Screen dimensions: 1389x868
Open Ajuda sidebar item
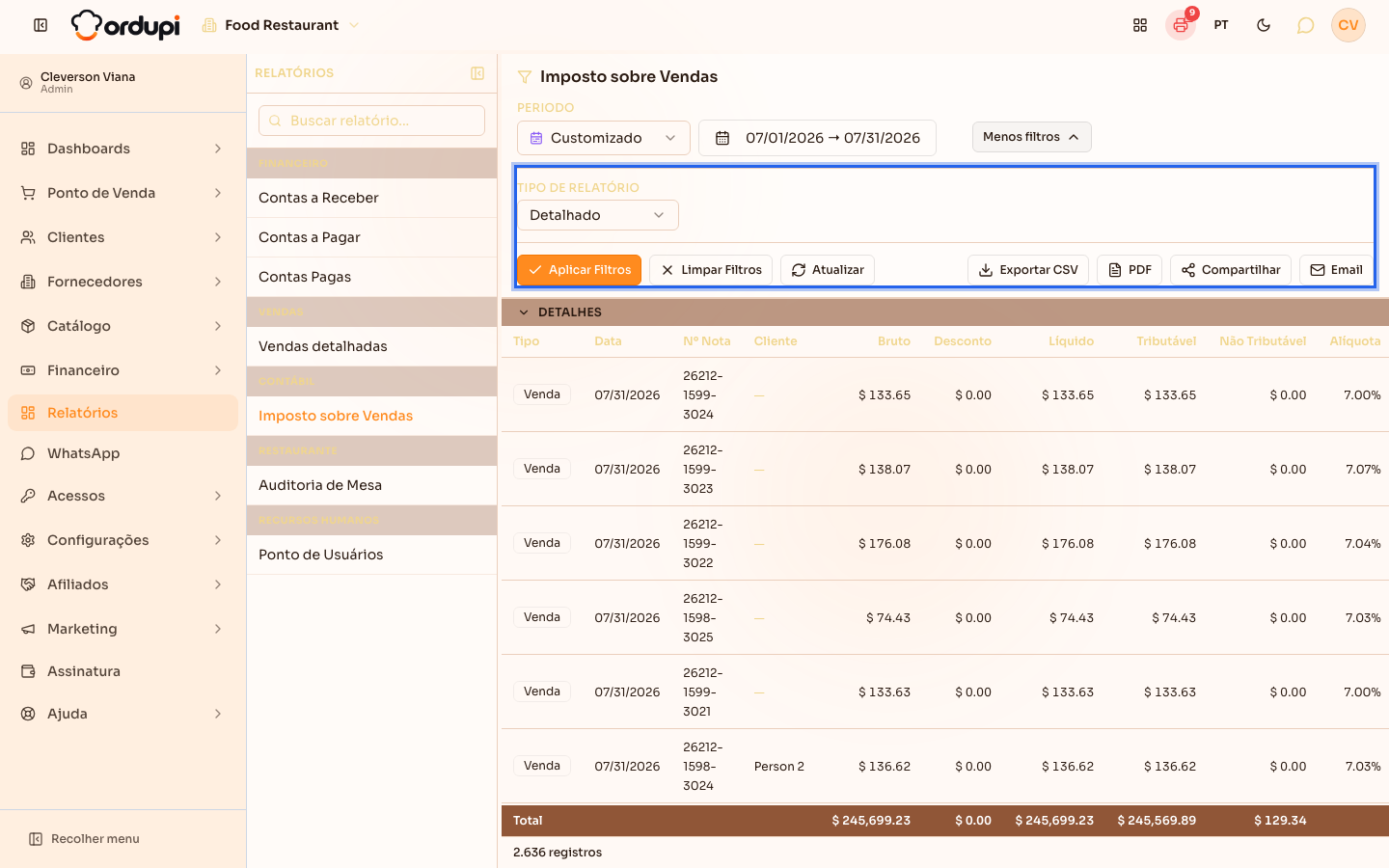point(123,714)
